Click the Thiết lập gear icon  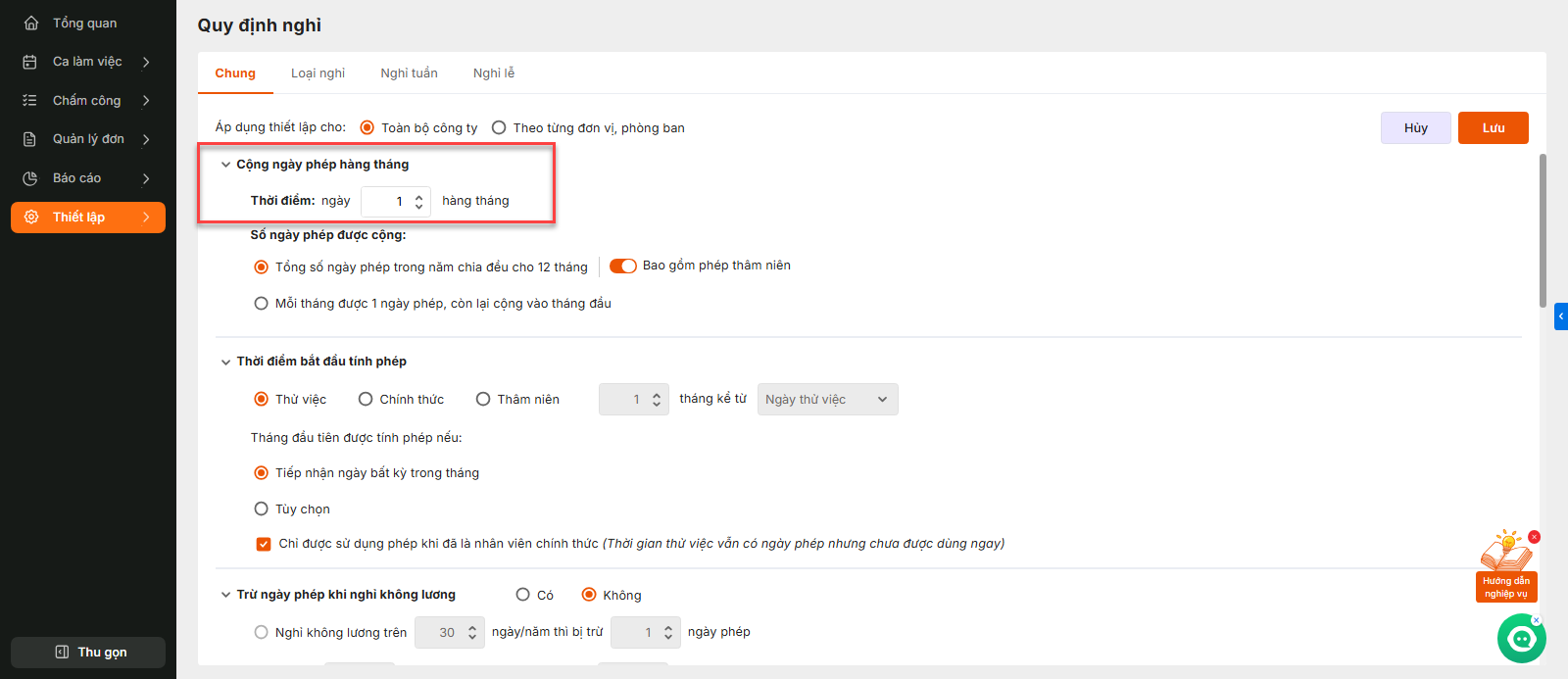[31, 217]
